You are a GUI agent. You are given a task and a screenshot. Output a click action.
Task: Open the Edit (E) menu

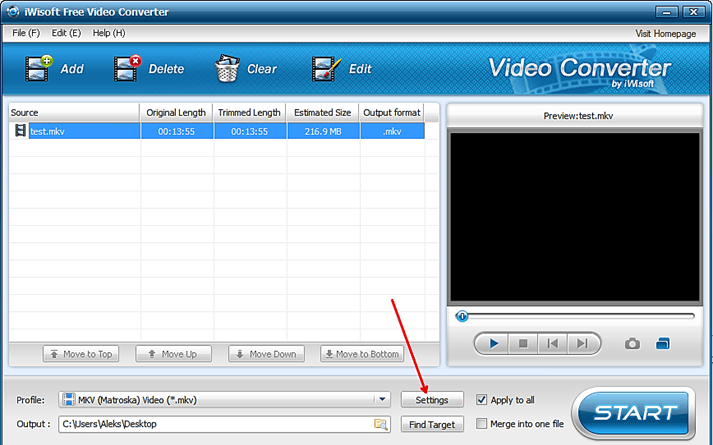point(66,33)
